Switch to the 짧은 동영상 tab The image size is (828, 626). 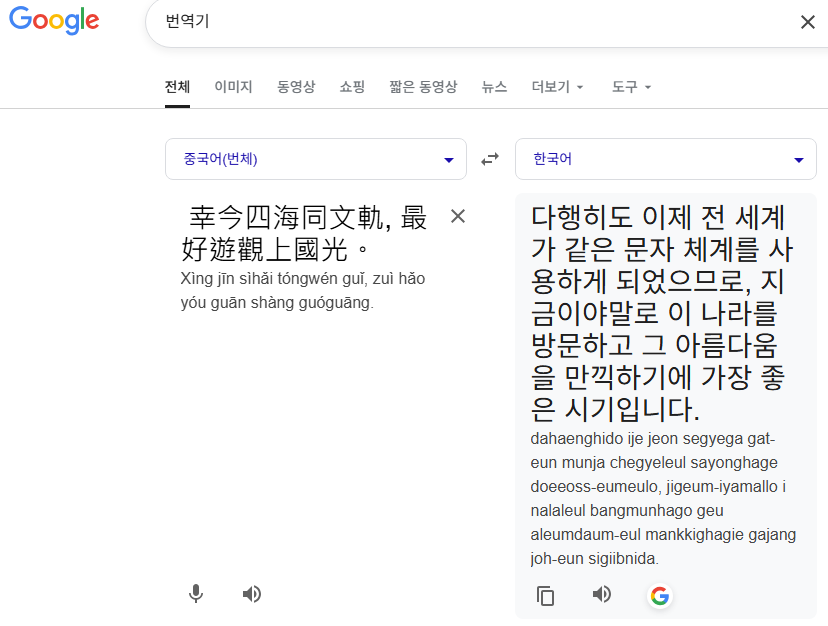[424, 87]
